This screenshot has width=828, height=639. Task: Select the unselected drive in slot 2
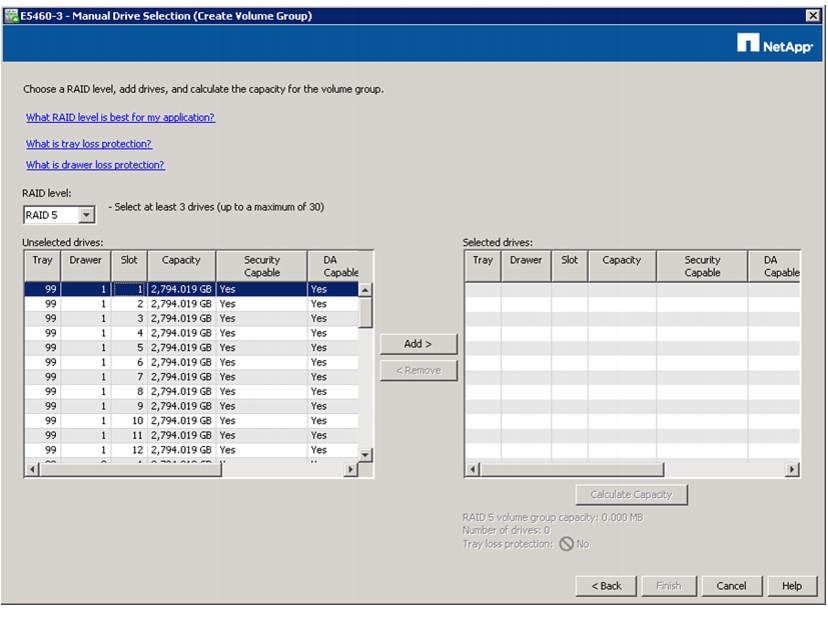click(191, 304)
